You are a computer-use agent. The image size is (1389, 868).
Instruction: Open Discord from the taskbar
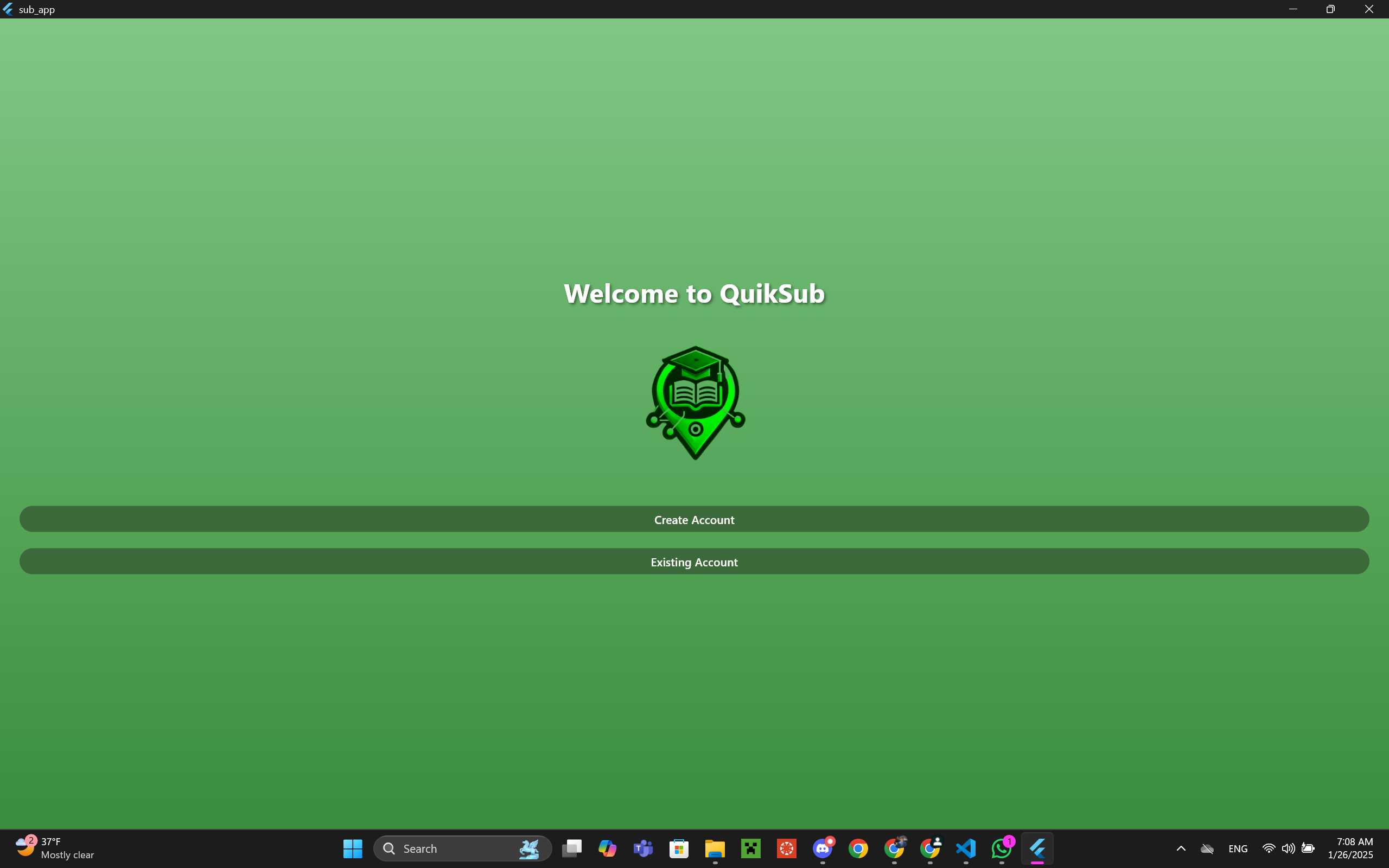pos(823,848)
